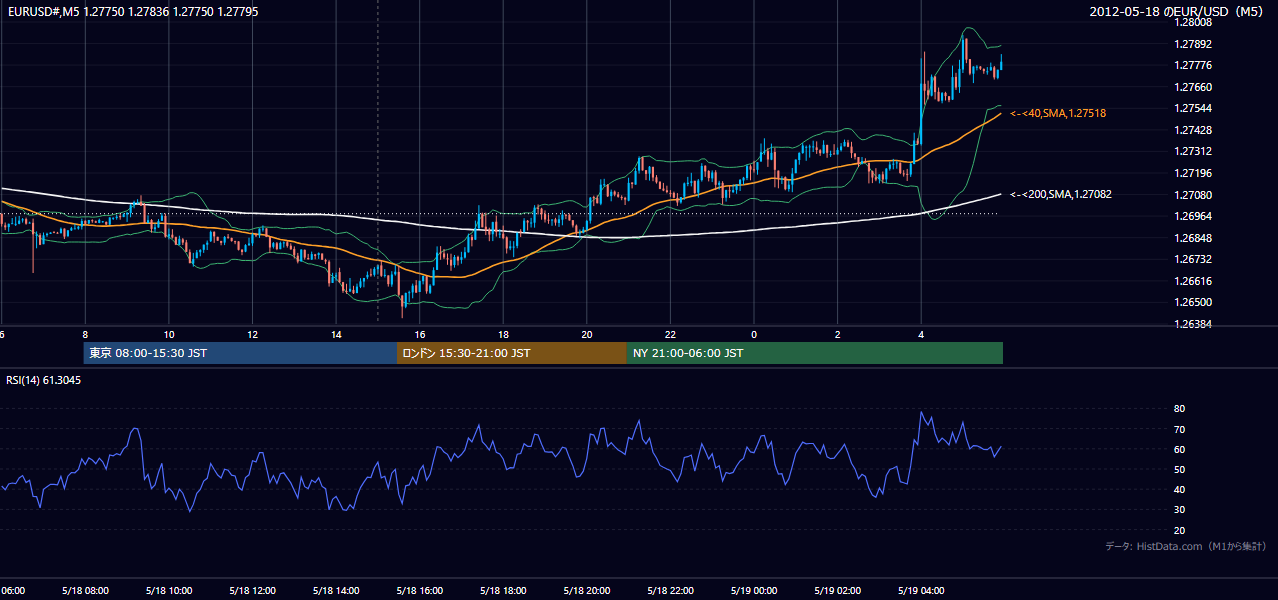Click hour label 2 under price chart
This screenshot has height=600, width=1278.
pyautogui.click(x=838, y=334)
